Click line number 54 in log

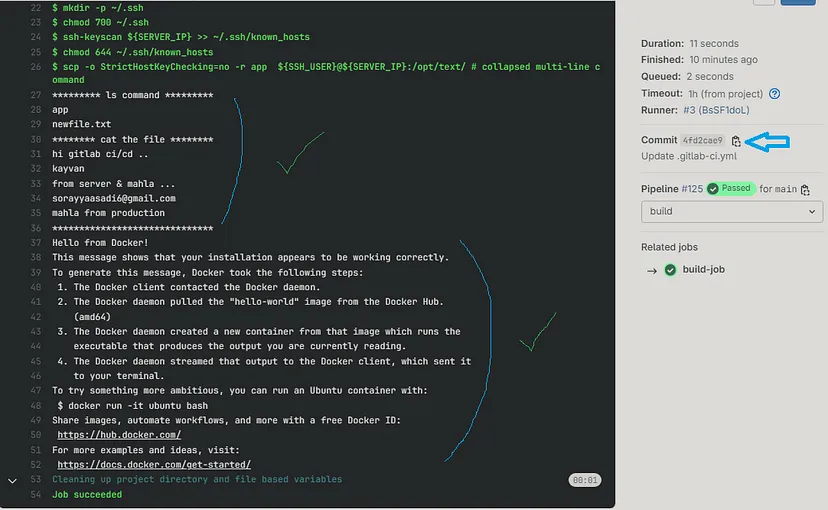pyautogui.click(x=36, y=495)
